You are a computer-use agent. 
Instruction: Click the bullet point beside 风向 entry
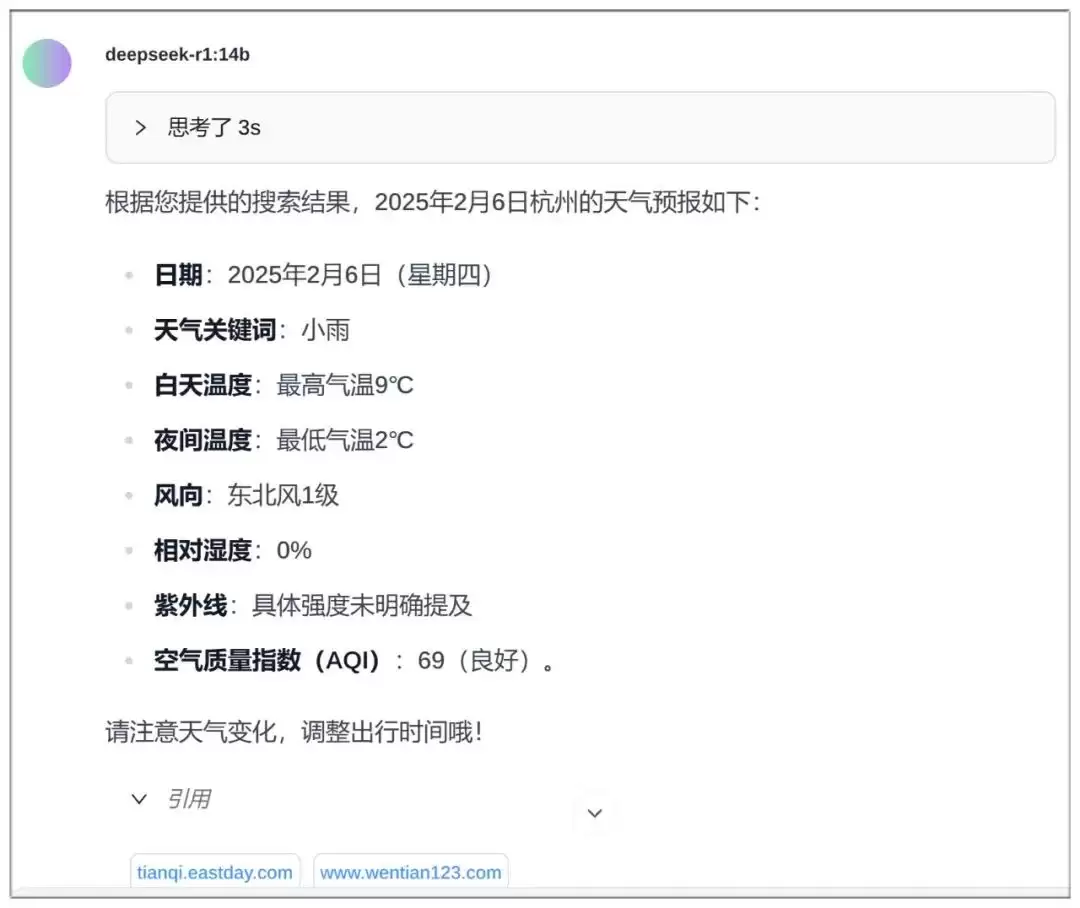tap(128, 495)
